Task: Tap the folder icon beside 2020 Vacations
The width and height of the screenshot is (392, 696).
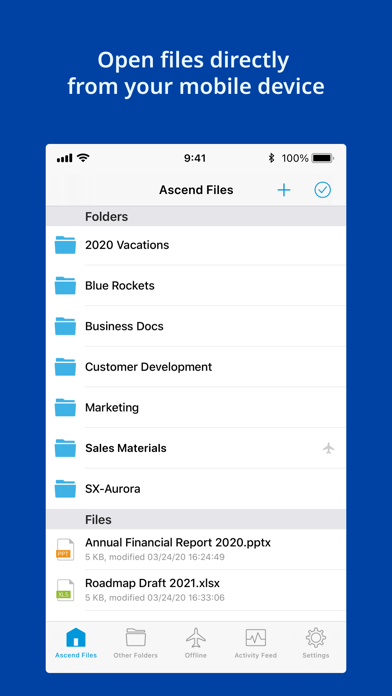Action: pyautogui.click(x=65, y=245)
